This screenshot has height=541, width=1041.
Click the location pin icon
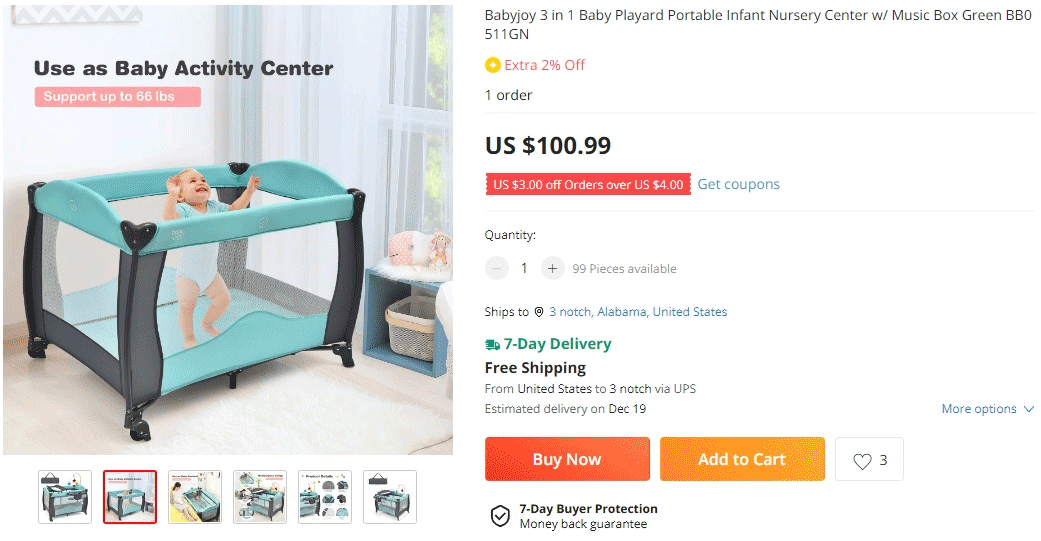[539, 312]
